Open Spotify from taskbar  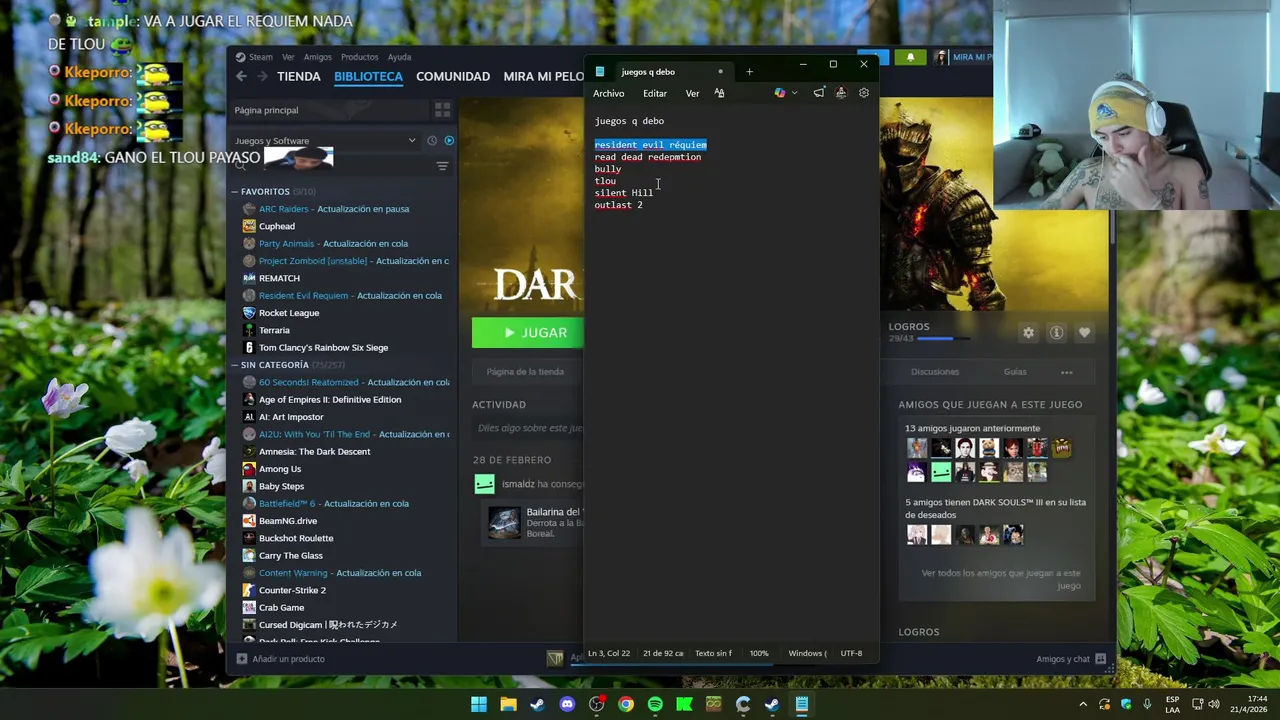[x=655, y=704]
